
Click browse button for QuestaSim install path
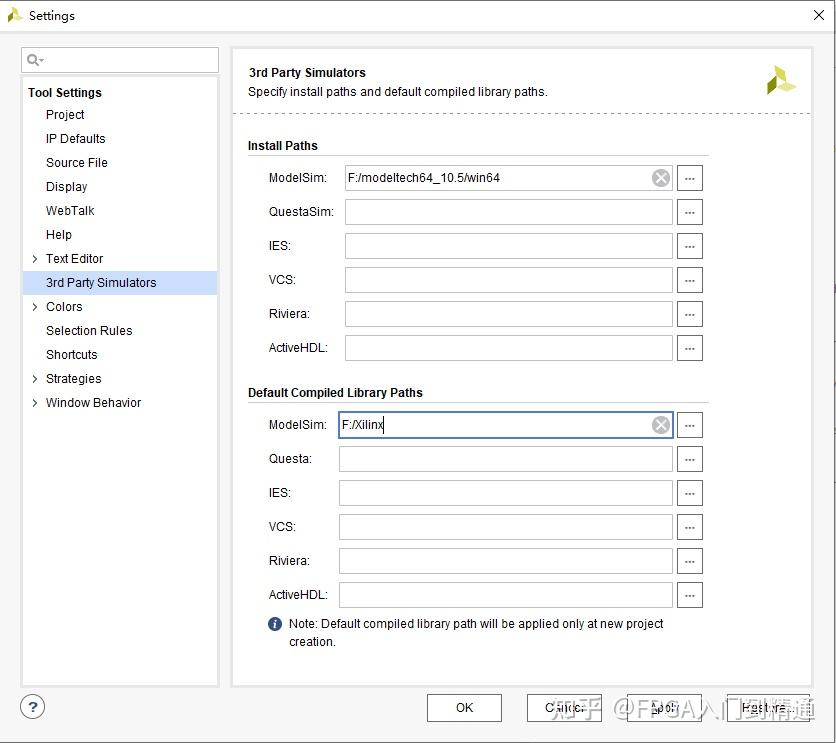689,212
